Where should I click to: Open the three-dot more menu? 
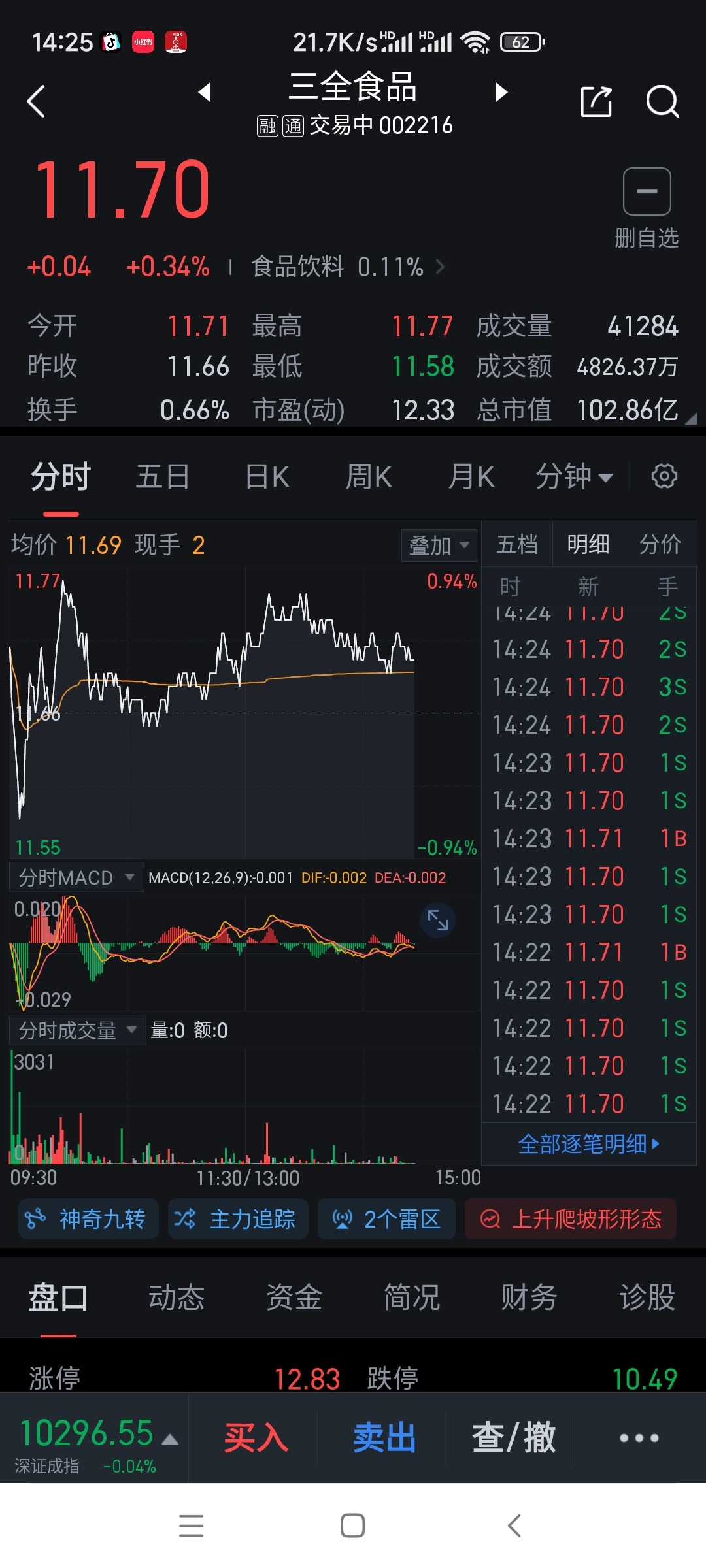point(639,1438)
